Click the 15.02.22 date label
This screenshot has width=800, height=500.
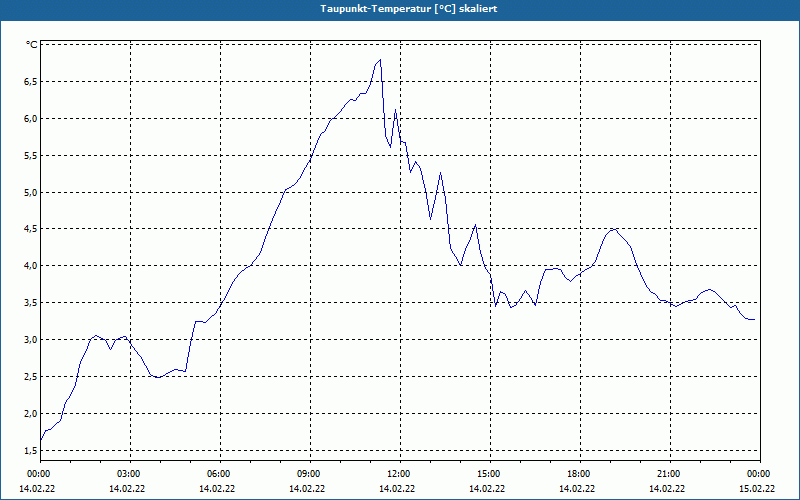[757, 489]
